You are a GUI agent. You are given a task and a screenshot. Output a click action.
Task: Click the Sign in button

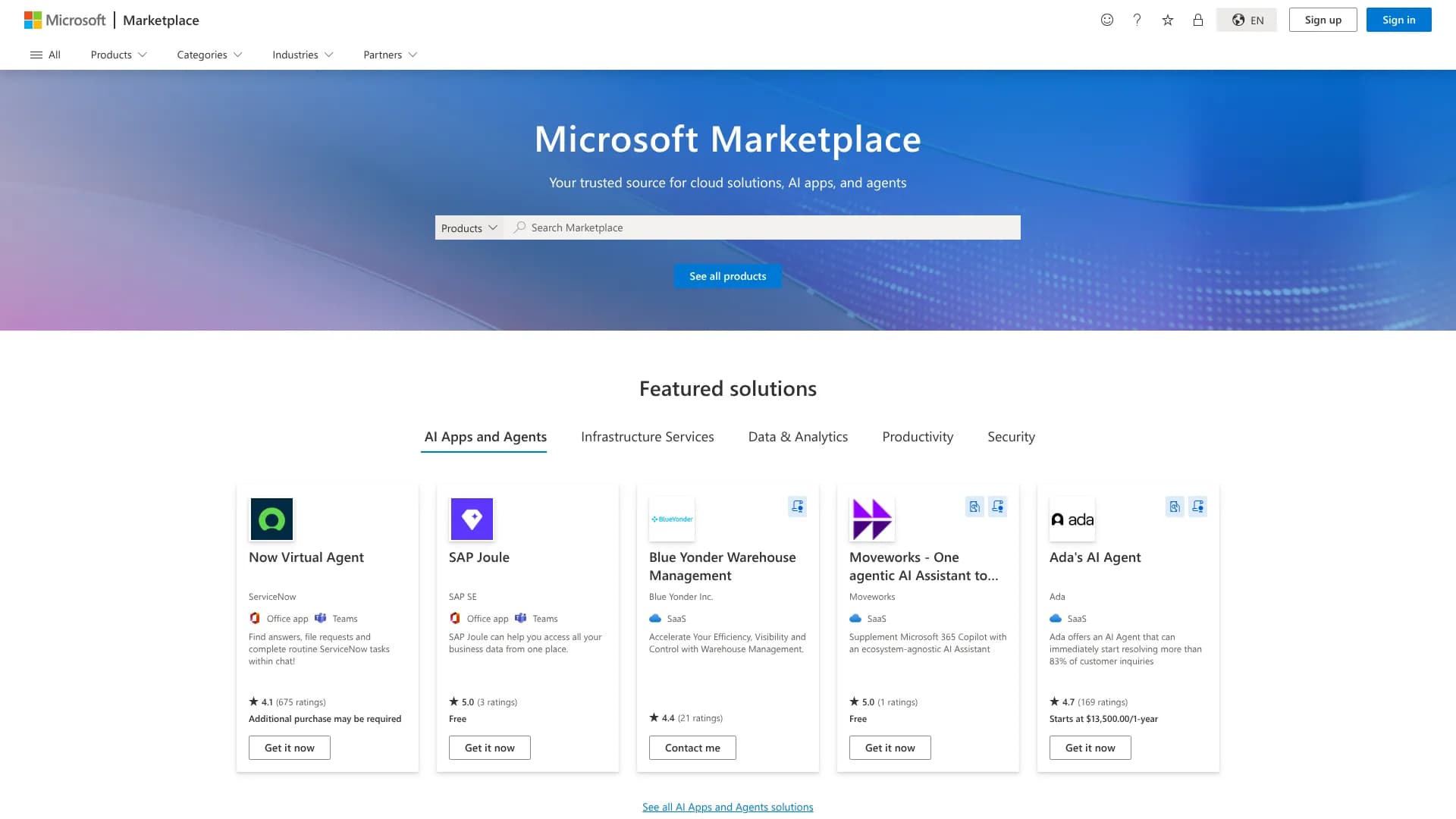click(1399, 20)
